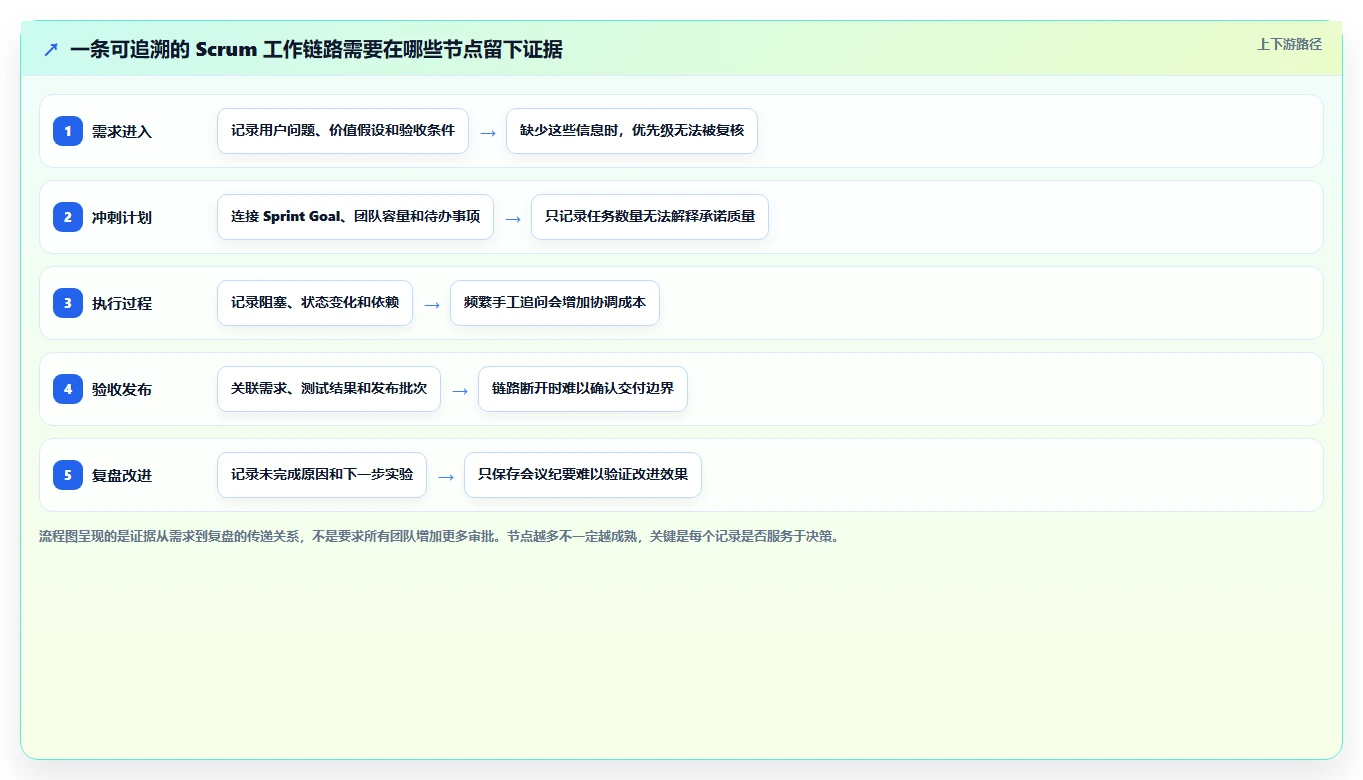Screen dimensions: 1363x780
Task: Click the arrow in the 冲刺计划 row
Action: click(x=512, y=218)
